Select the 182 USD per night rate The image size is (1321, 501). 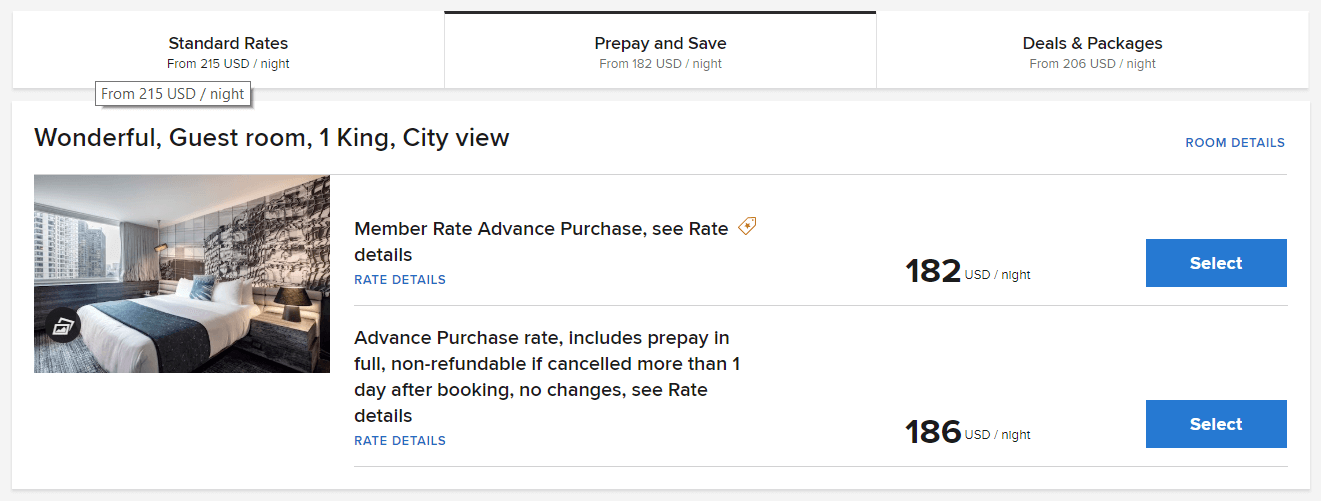coord(1215,263)
